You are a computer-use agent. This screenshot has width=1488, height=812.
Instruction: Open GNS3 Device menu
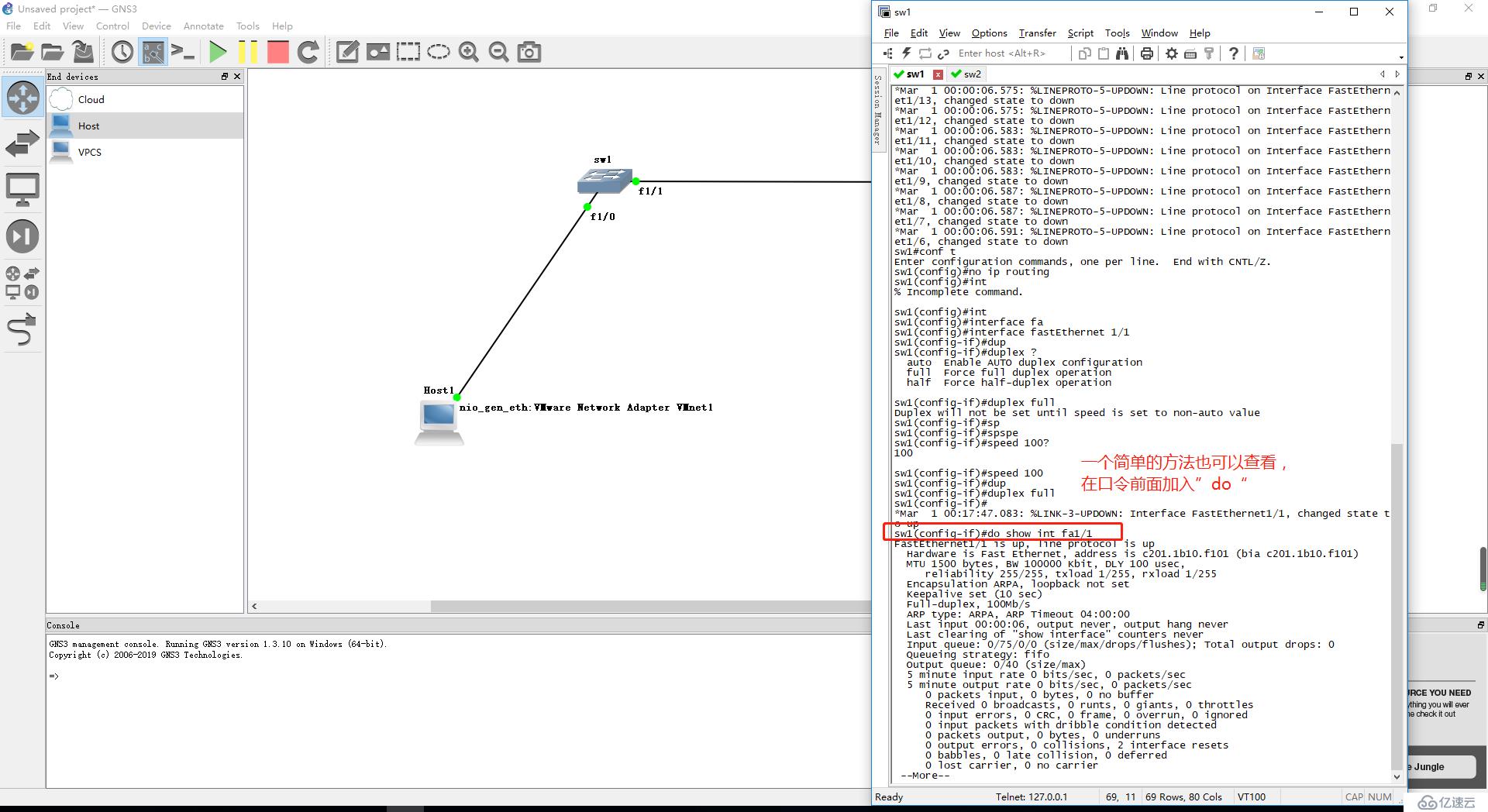click(x=157, y=26)
